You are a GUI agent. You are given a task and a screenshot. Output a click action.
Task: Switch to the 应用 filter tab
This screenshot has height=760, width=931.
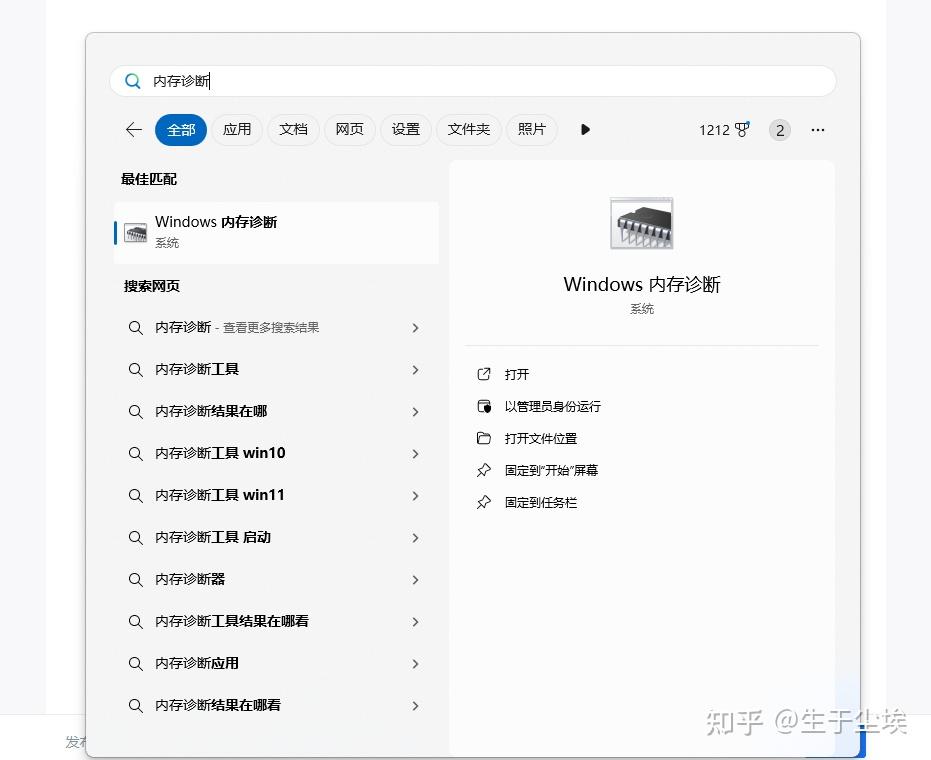[237, 129]
